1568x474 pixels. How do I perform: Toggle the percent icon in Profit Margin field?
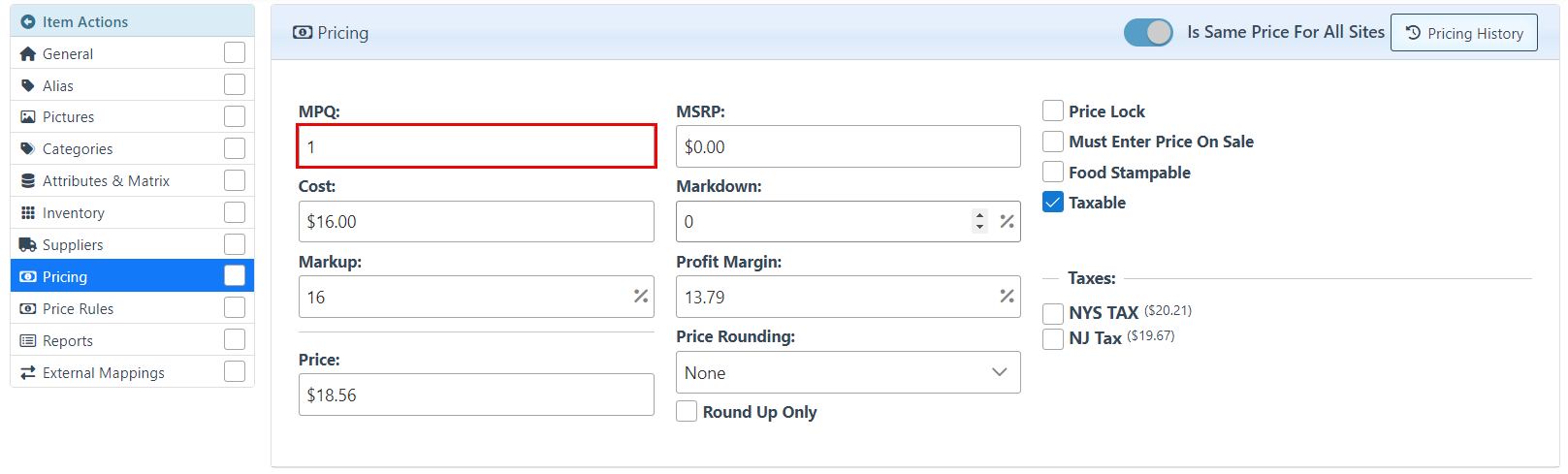click(1007, 297)
